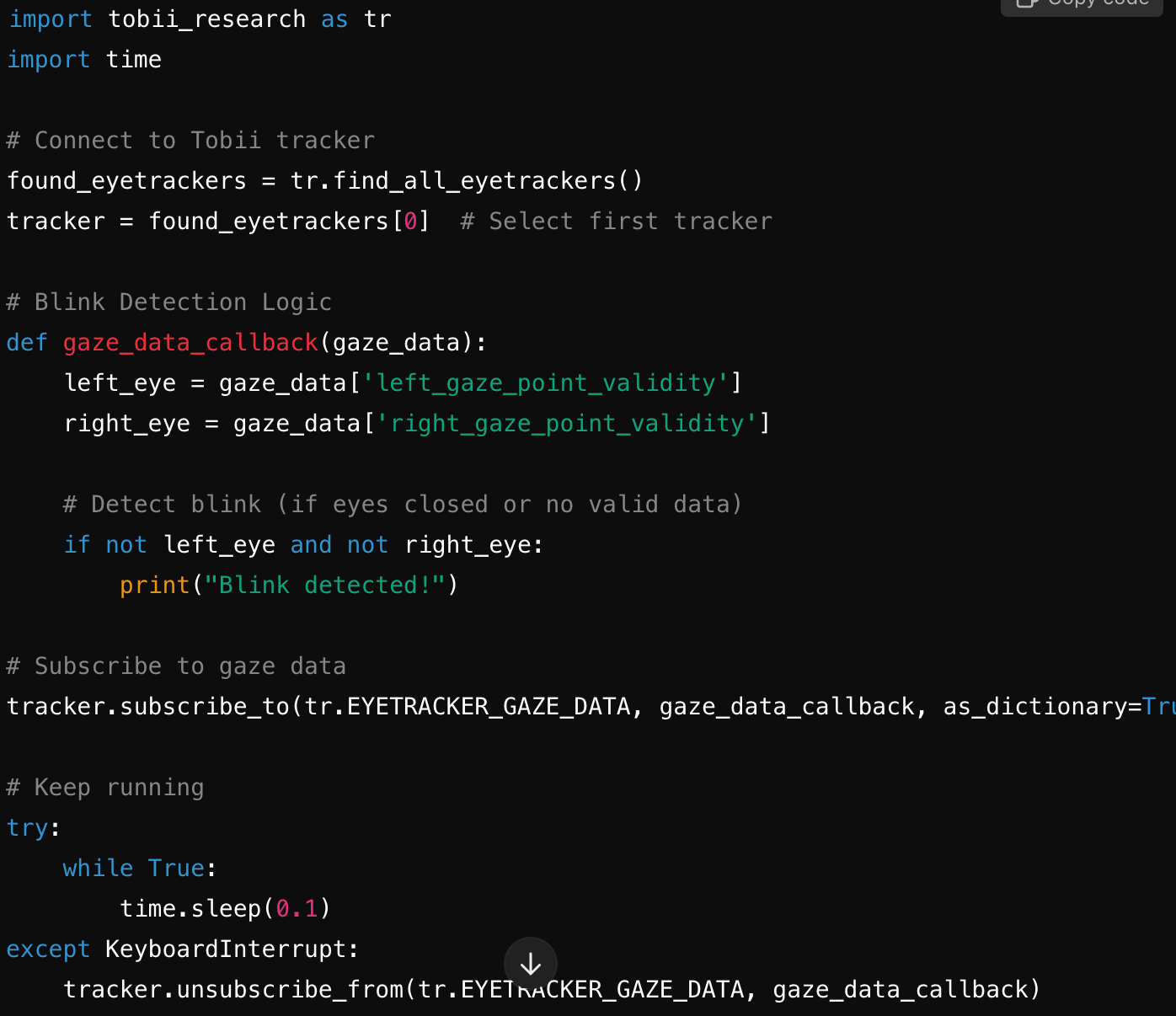Click 'import tobii_research as tr' line
Viewport: 1176px width, 1016px height.
tap(200, 19)
